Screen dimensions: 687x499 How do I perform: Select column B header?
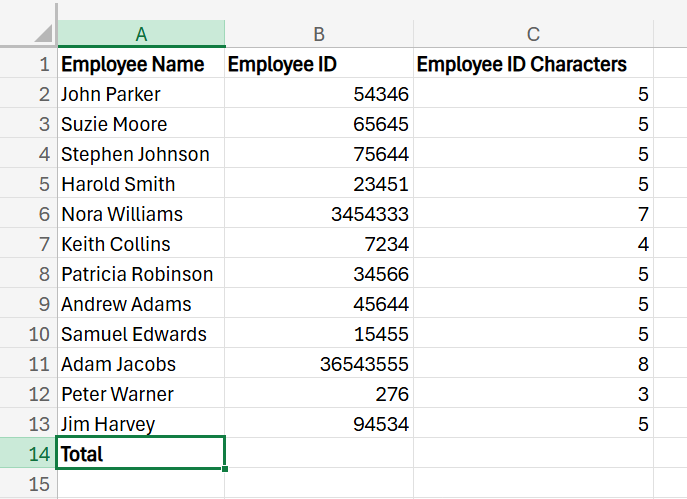pos(319,34)
